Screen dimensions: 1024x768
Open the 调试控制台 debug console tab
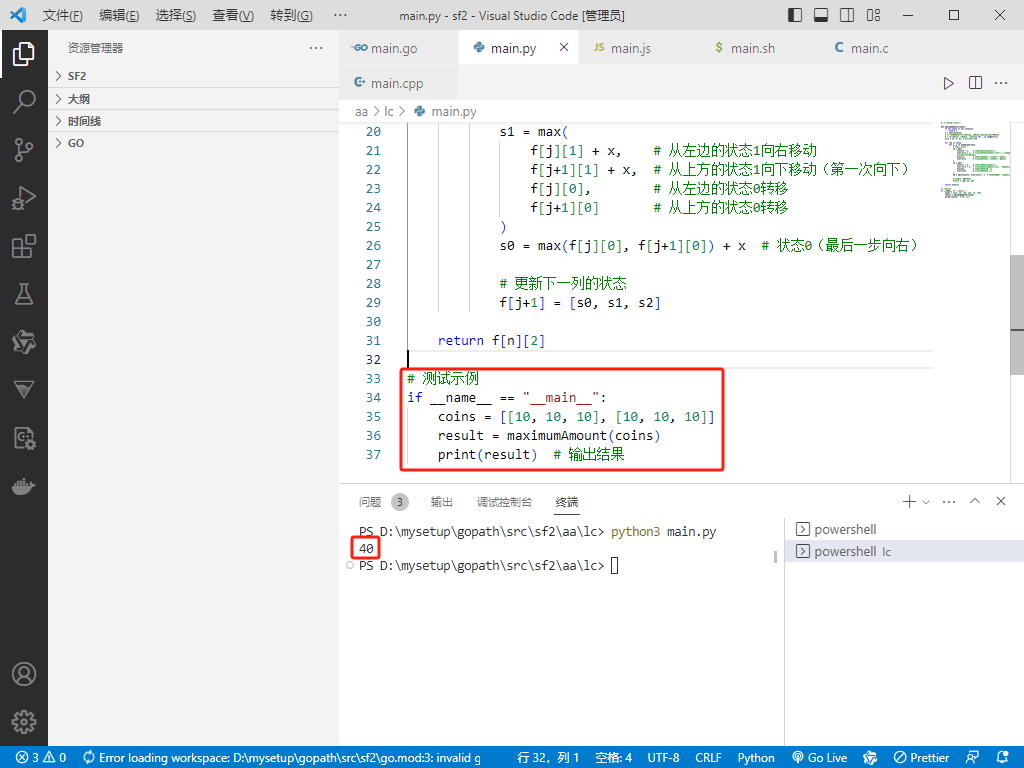tap(504, 502)
